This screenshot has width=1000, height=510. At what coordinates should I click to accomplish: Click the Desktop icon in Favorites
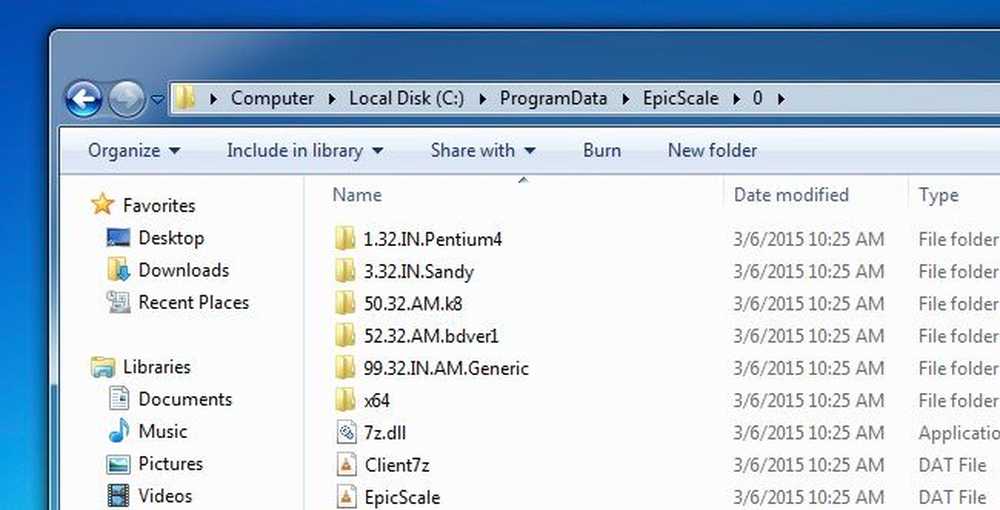119,238
